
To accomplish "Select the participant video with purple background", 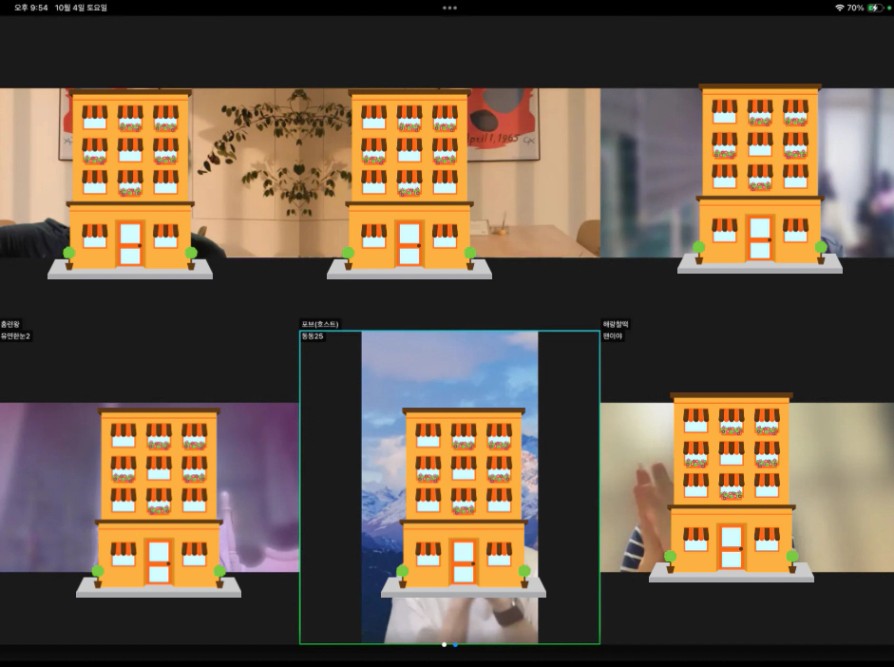I will (40, 480).
